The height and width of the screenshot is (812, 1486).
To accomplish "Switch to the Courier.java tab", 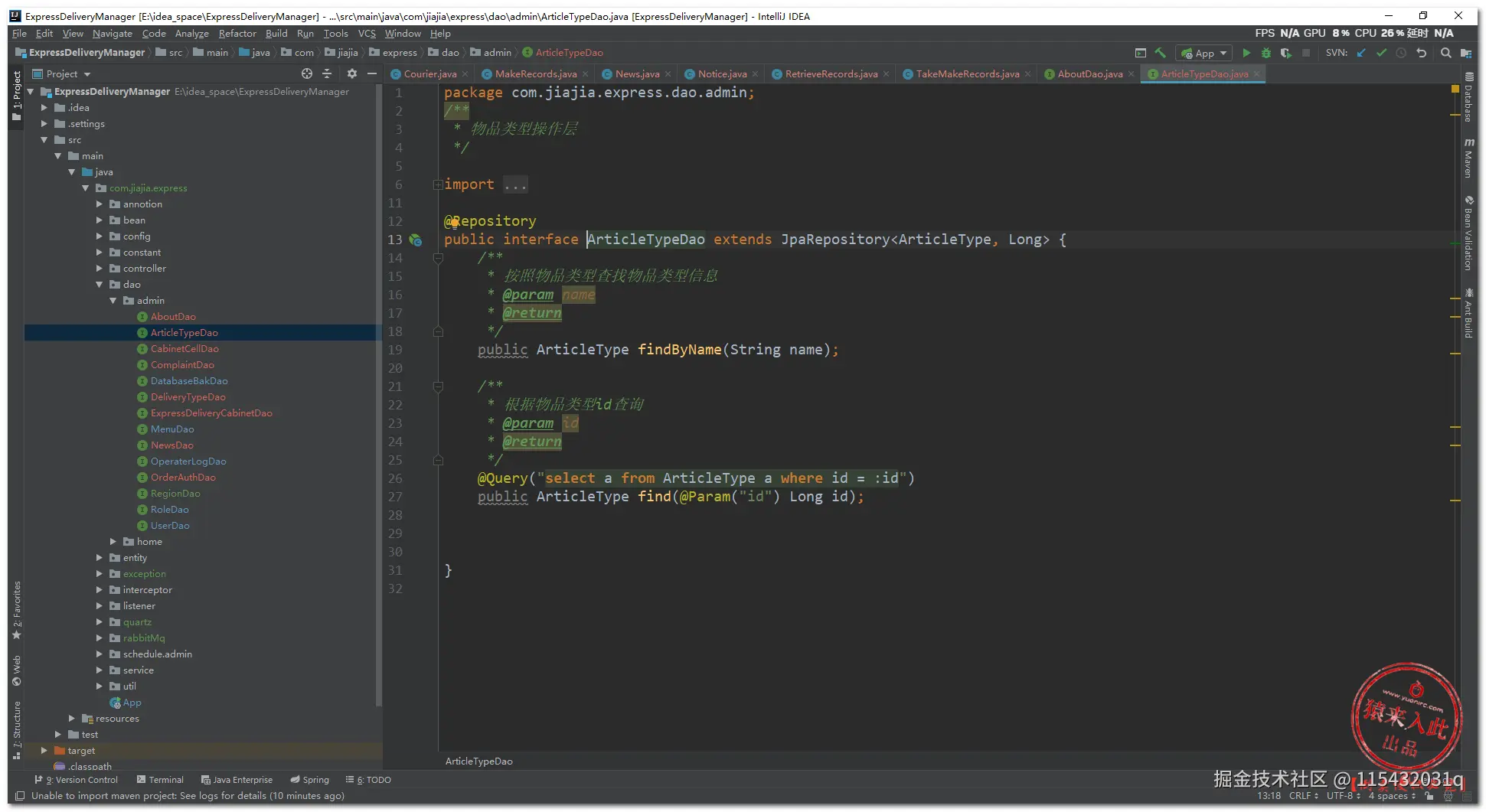I will 429,74.
